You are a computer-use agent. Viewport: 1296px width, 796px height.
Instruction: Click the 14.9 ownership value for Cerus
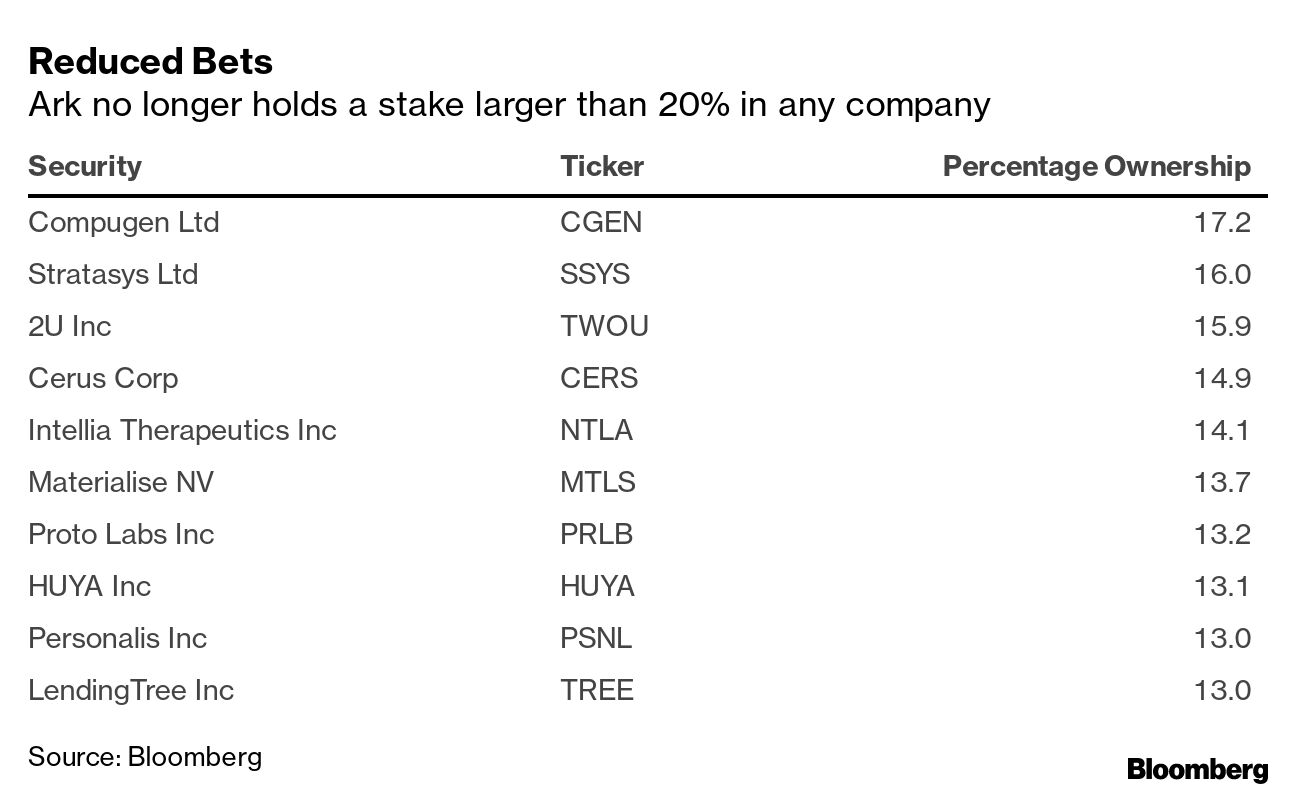click(1222, 378)
